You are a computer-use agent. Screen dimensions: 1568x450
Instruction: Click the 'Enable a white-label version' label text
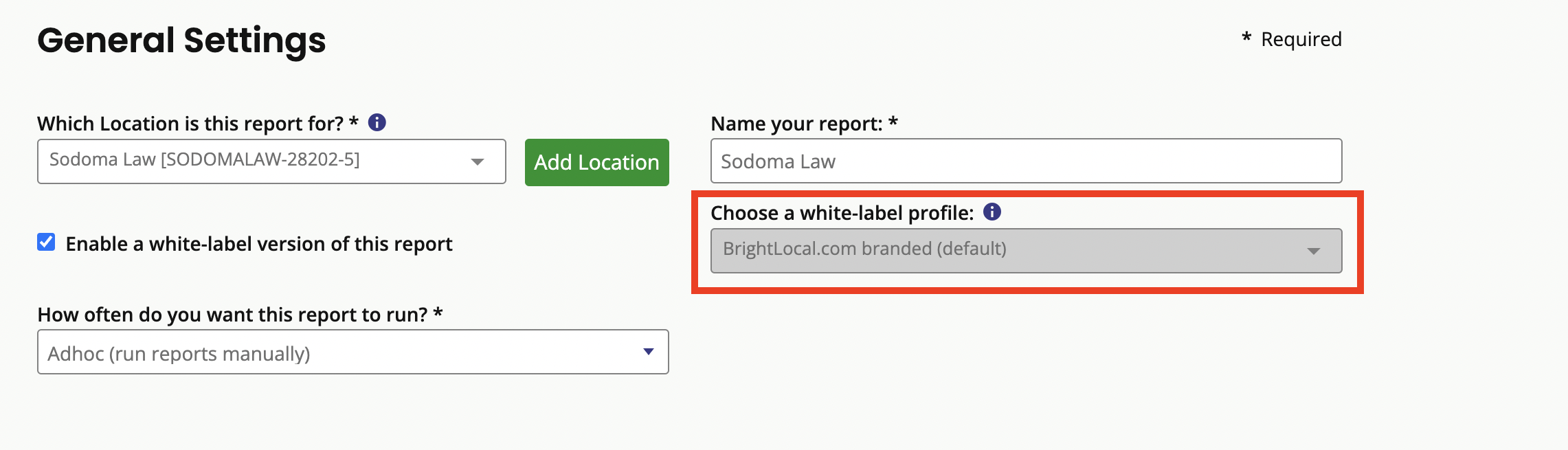259,244
